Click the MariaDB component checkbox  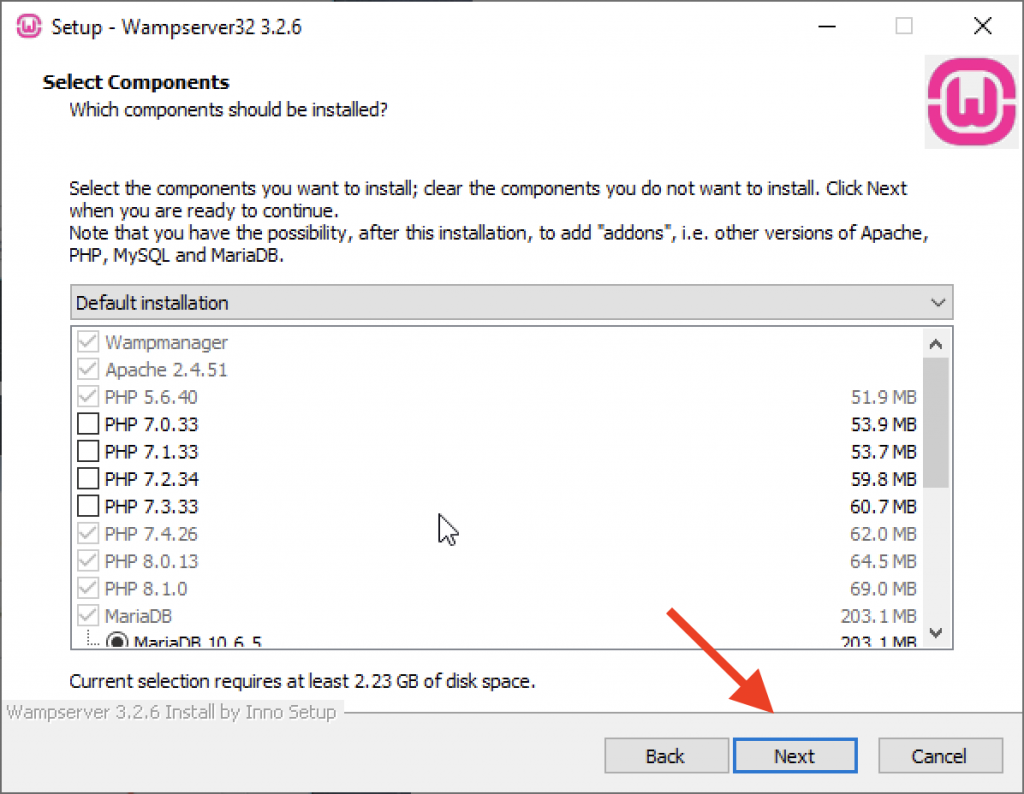[x=88, y=616]
